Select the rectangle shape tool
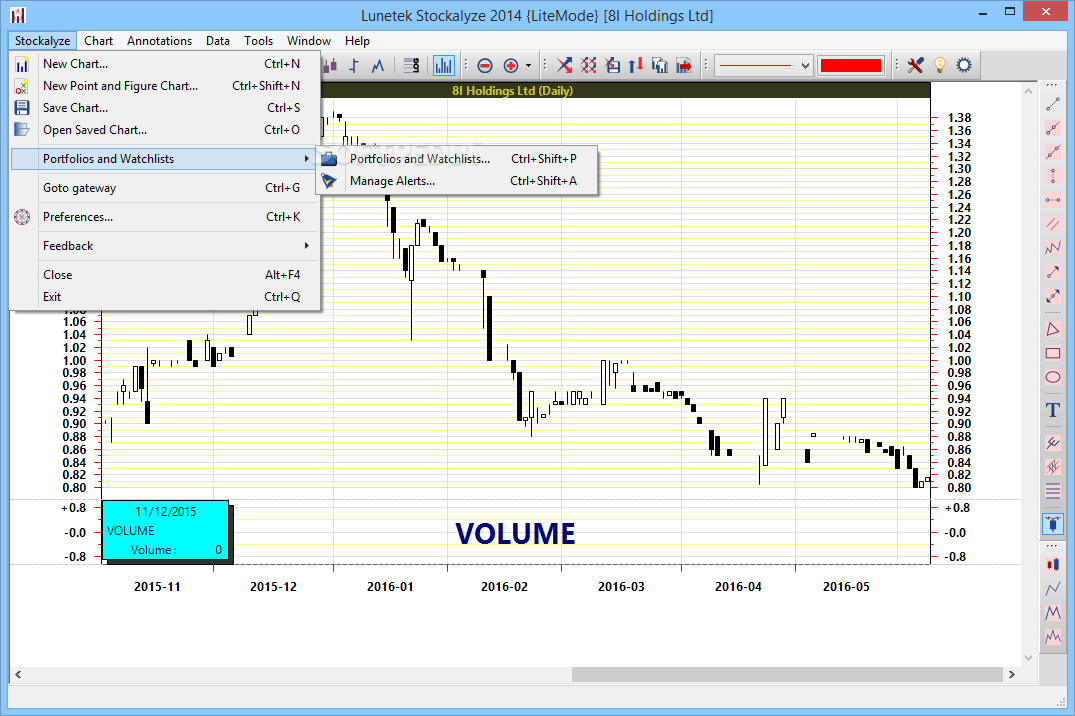1075x716 pixels. (1053, 353)
